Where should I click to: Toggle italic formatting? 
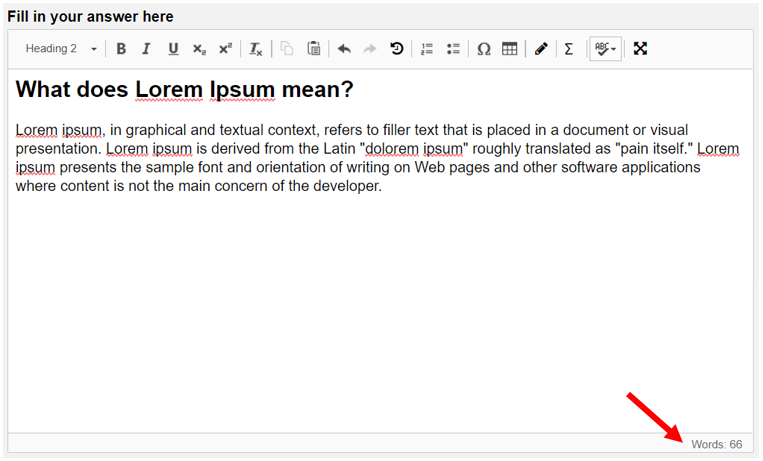point(146,49)
